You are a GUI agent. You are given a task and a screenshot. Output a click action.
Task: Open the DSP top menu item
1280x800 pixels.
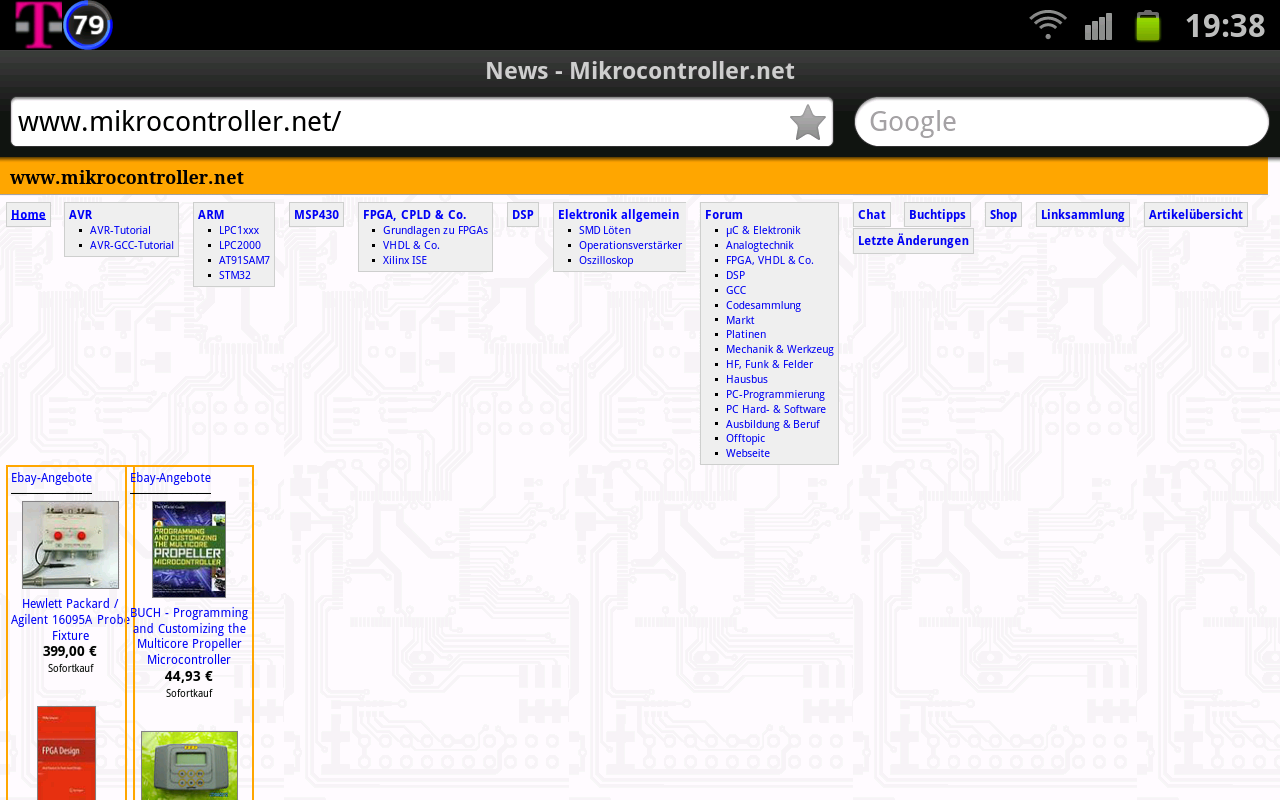pyautogui.click(x=523, y=214)
